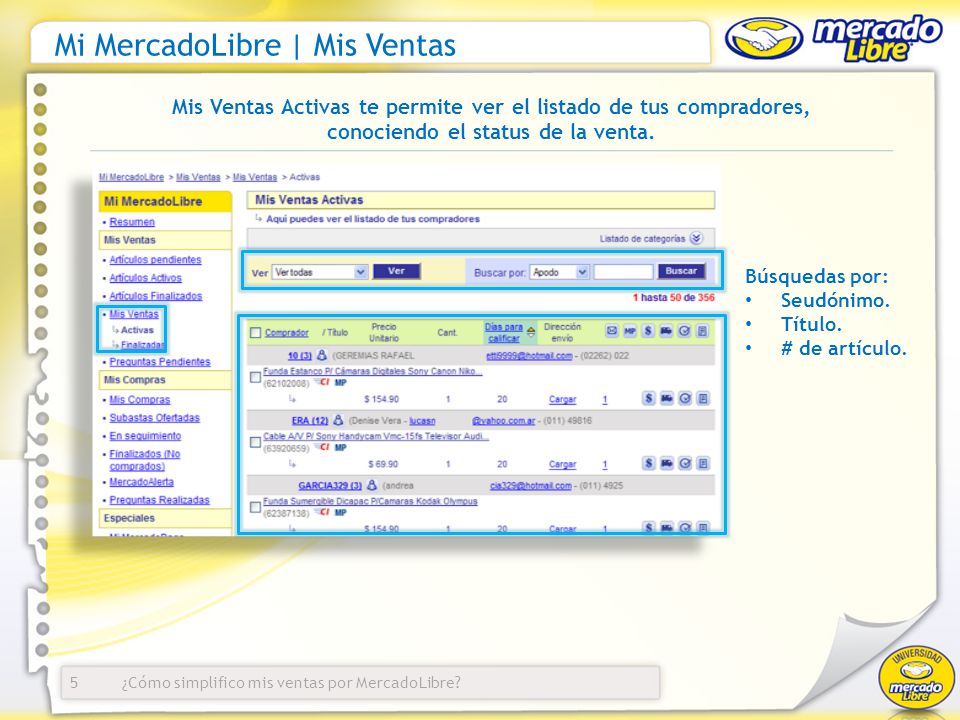Open Preguntas Realizadas in the sidebar
Screen dimensions: 960x720
(159, 500)
